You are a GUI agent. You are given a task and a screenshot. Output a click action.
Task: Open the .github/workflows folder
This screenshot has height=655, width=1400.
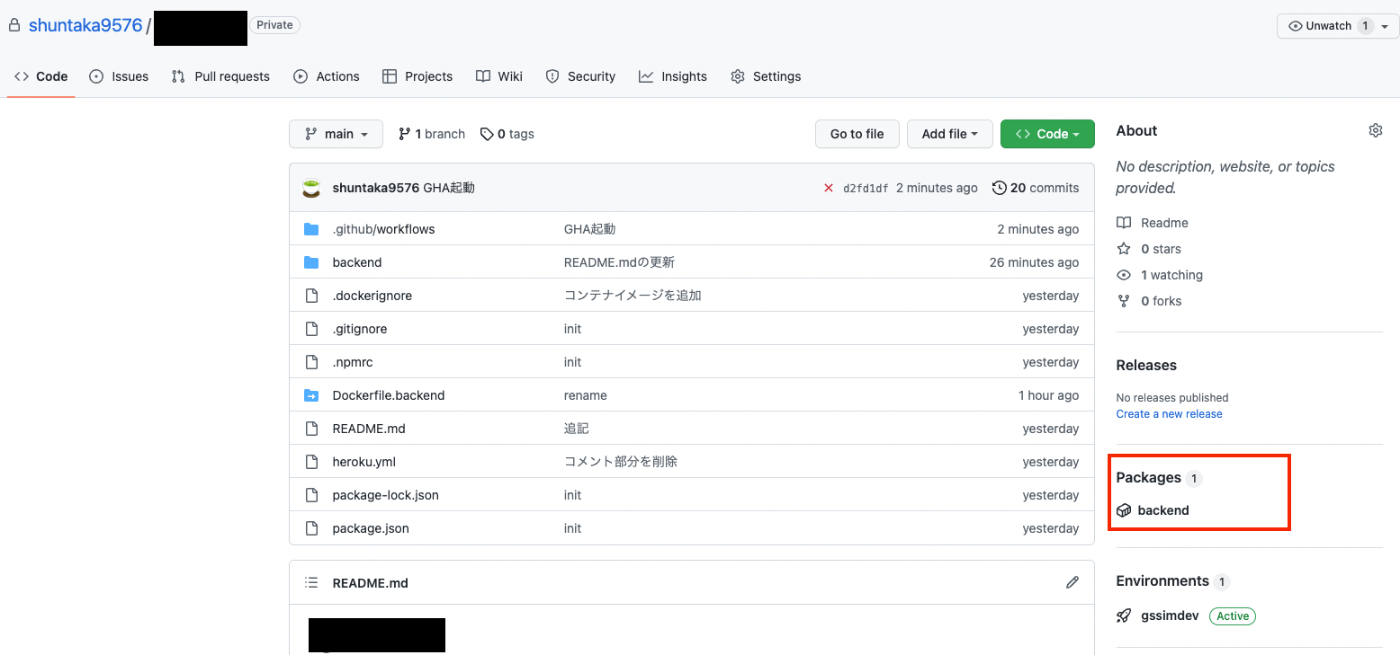pos(383,229)
